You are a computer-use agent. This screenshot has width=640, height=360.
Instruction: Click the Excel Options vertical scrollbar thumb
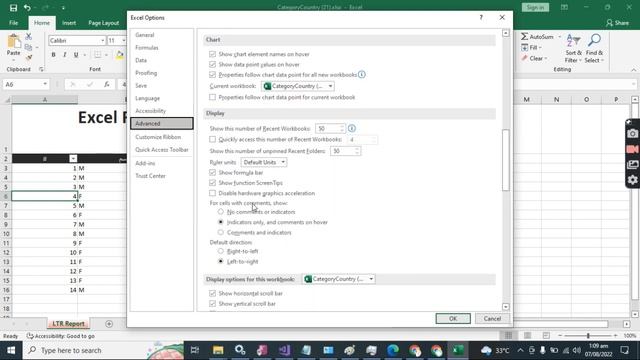pyautogui.click(x=506, y=160)
